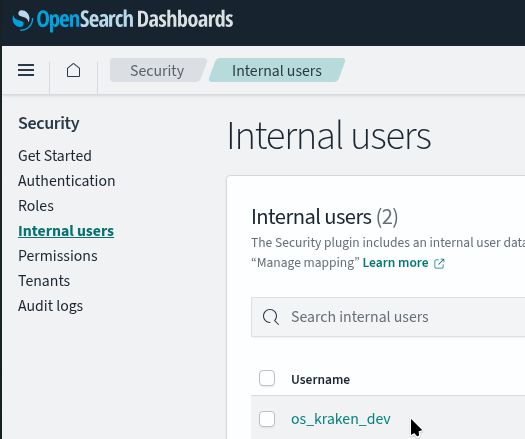The width and height of the screenshot is (525, 439).
Task: Open Tenants in Security sidebar
Action: [x=44, y=281]
